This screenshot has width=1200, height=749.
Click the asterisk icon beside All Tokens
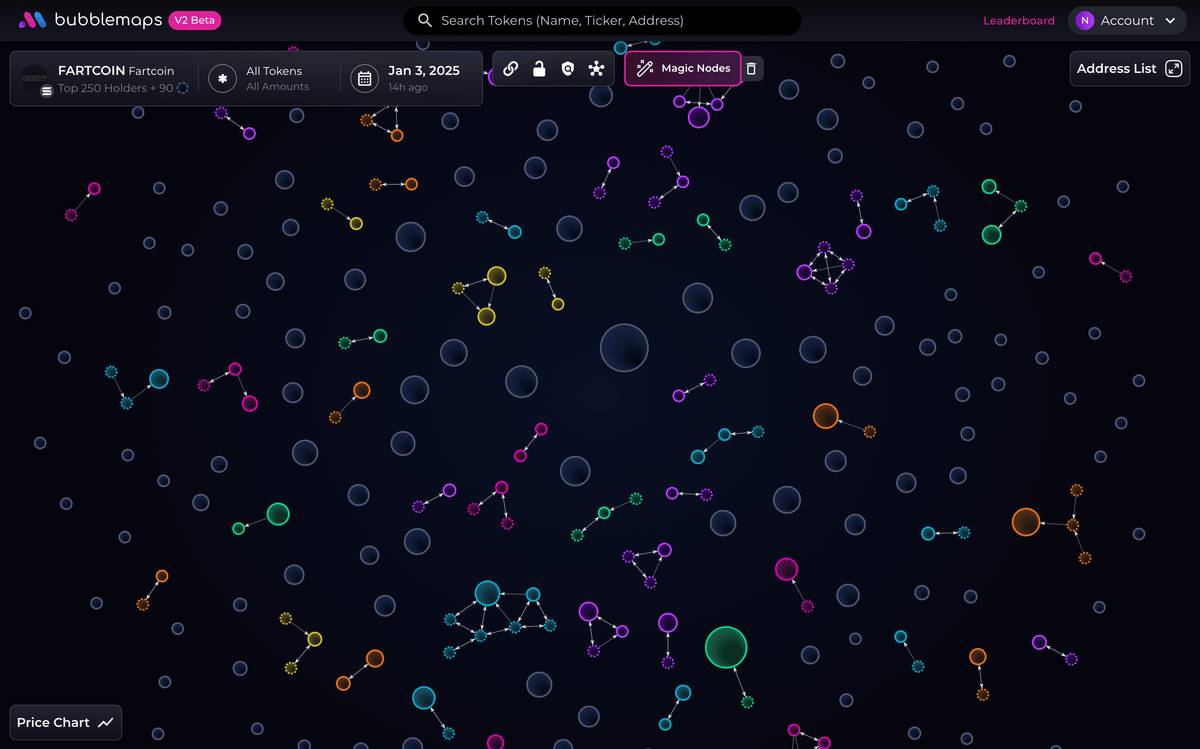click(x=222, y=78)
